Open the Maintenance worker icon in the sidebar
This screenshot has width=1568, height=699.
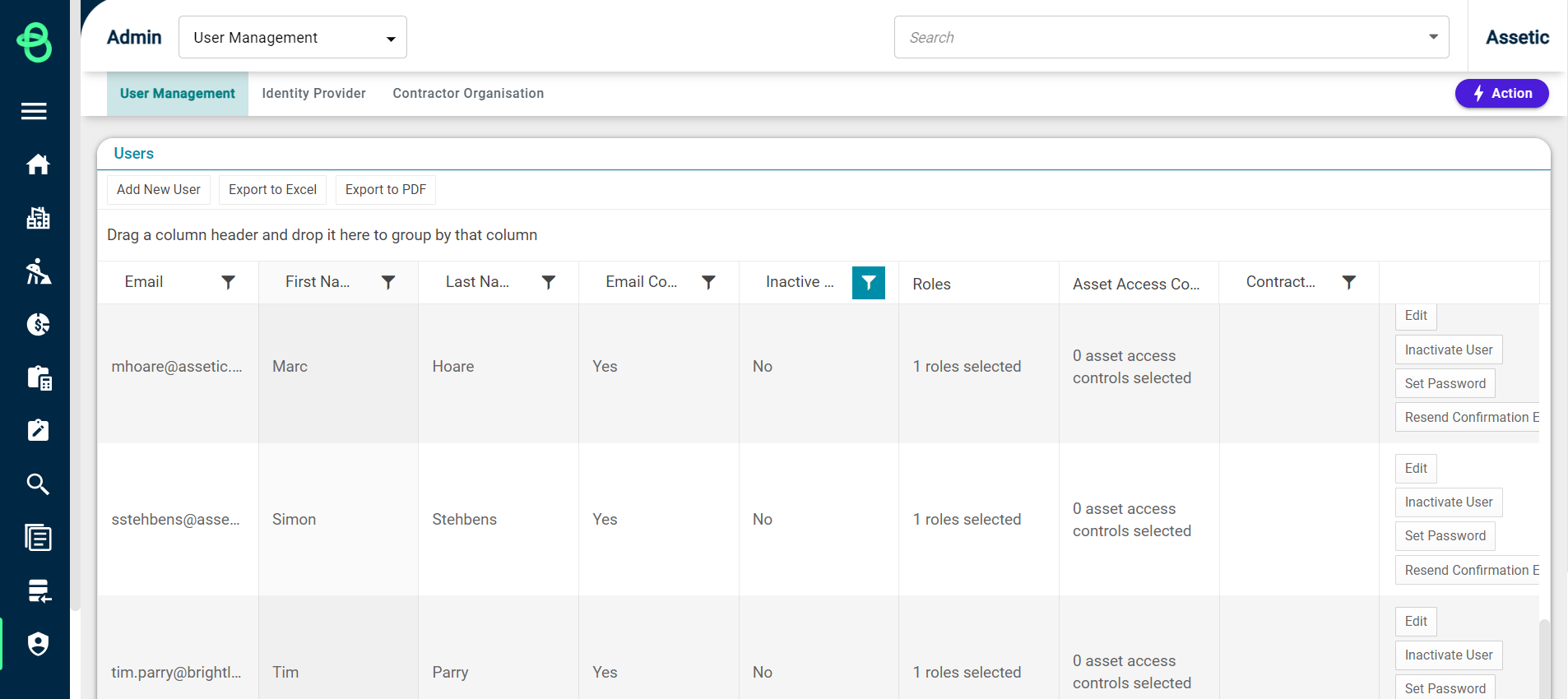38,271
